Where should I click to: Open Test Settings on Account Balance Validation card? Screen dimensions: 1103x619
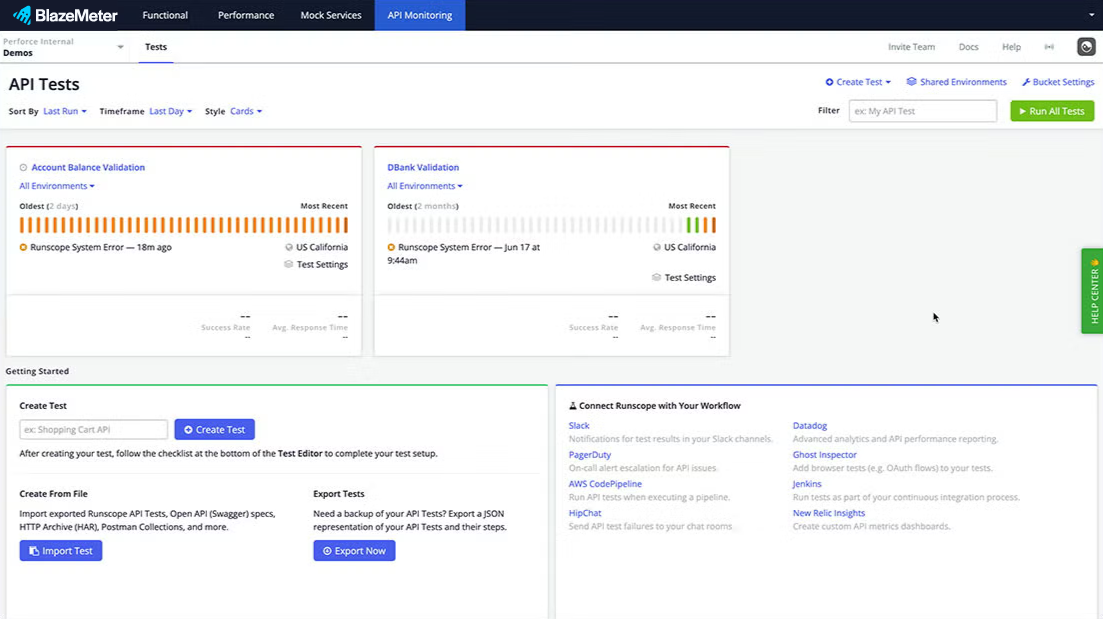coord(315,265)
